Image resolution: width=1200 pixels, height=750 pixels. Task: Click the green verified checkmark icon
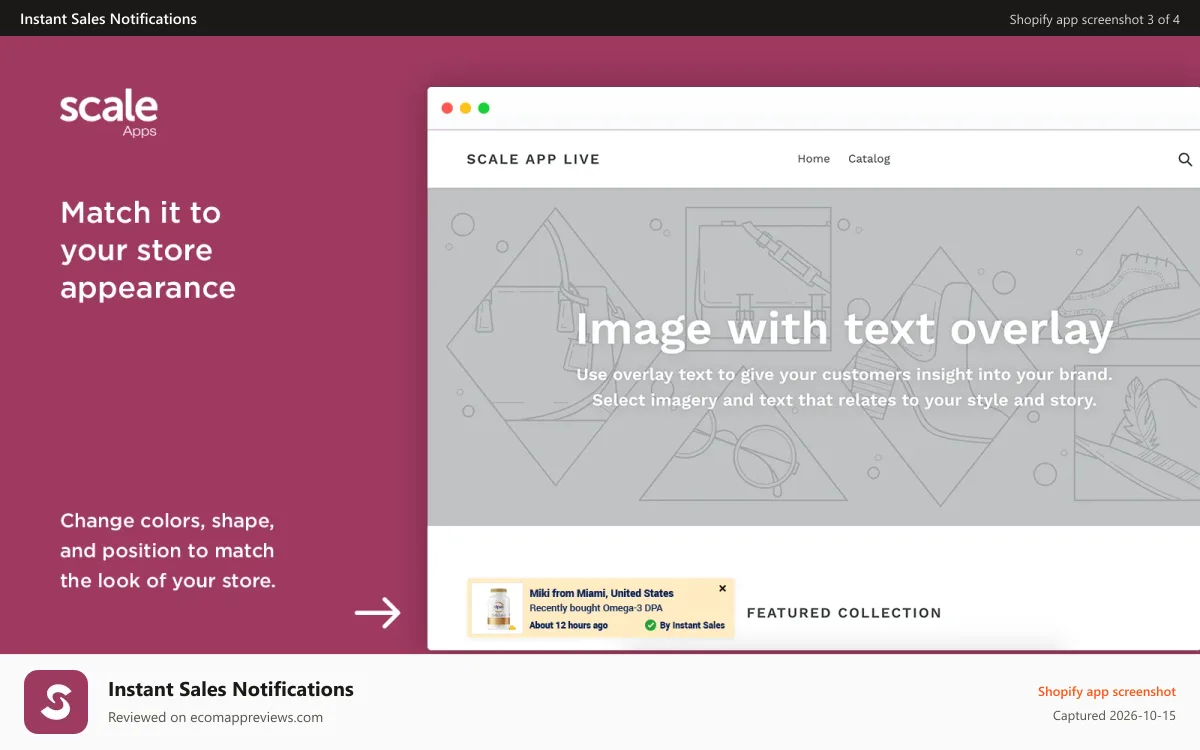[x=650, y=625]
